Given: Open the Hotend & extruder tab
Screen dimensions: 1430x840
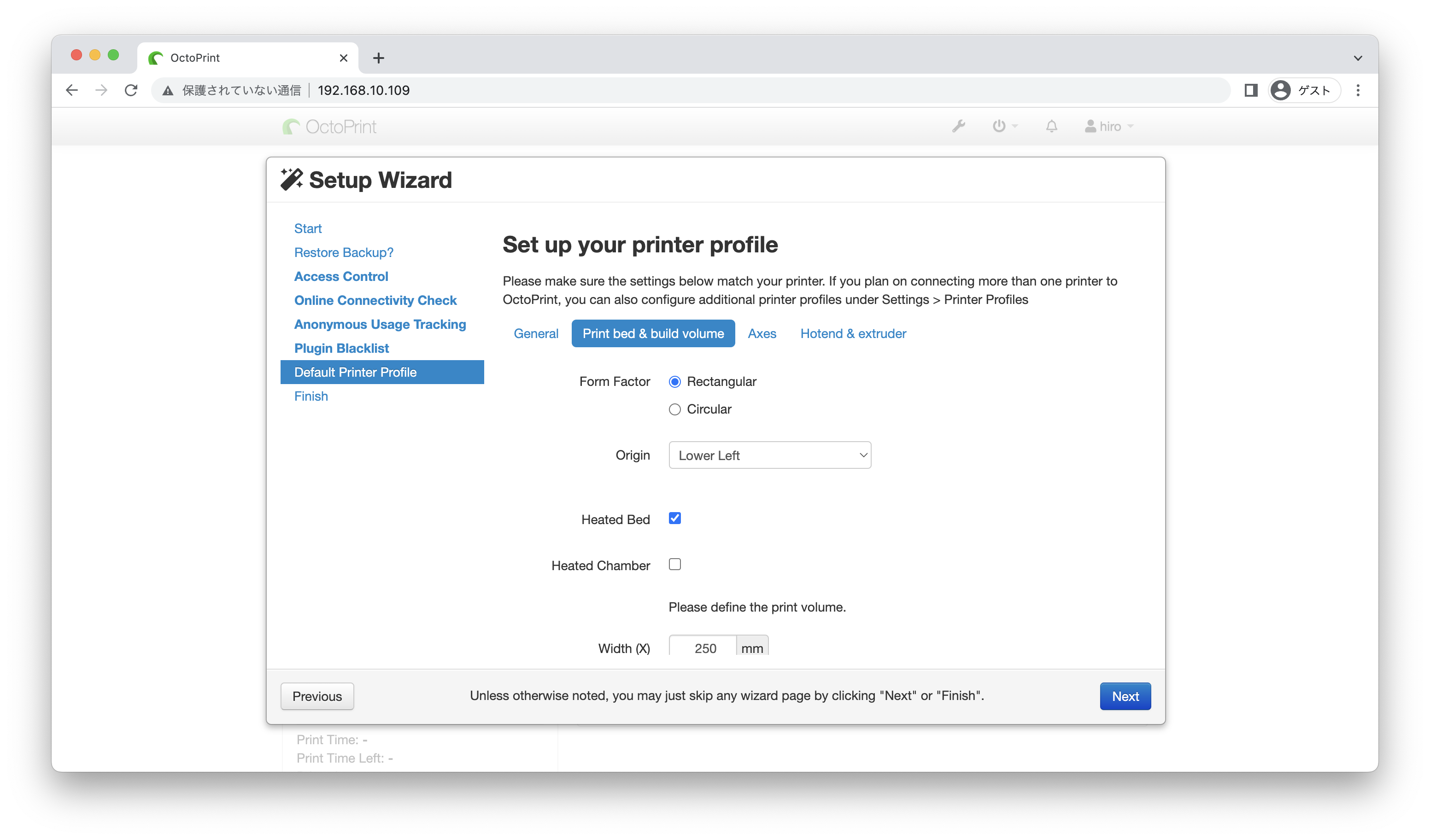Looking at the screenshot, I should (x=853, y=333).
